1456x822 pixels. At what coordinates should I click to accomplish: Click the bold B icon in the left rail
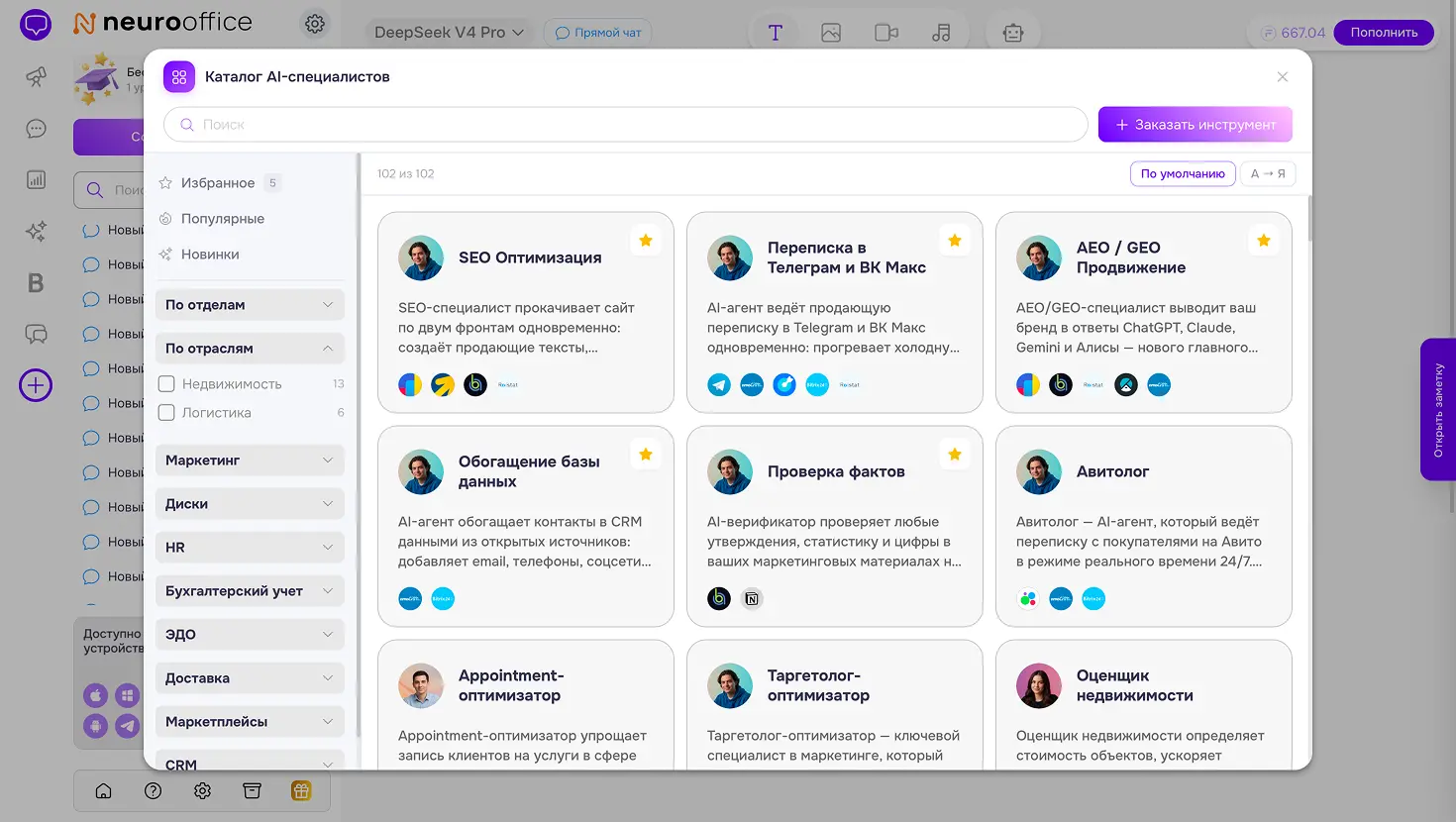[36, 283]
